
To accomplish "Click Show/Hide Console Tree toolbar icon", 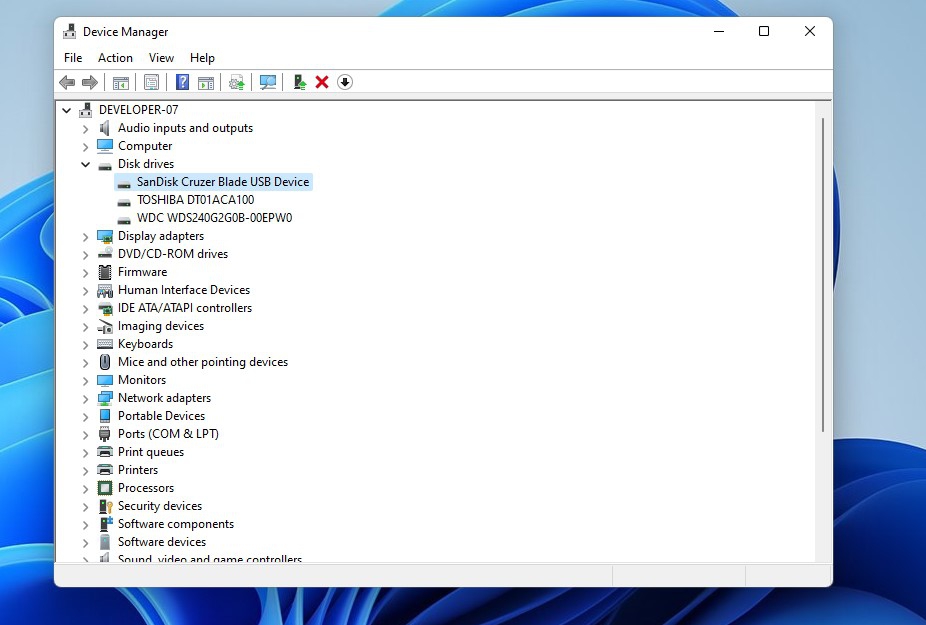I will pyautogui.click(x=120, y=82).
